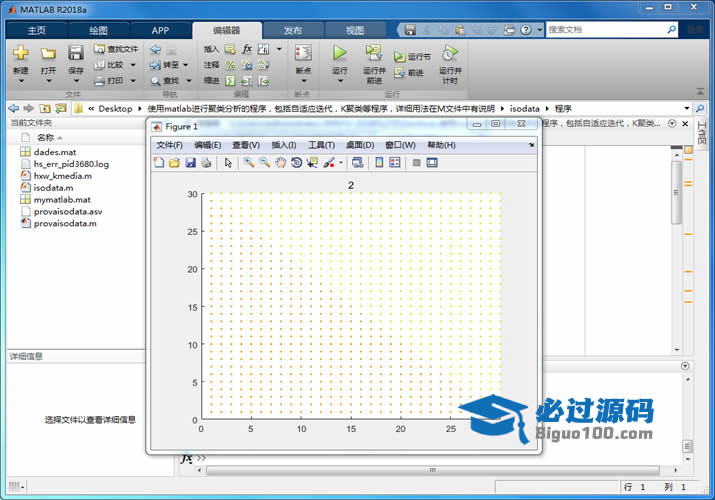Image resolution: width=715 pixels, height=500 pixels.
Task: Click Link Plot icon in Figure toolbar
Action: pos(358,163)
